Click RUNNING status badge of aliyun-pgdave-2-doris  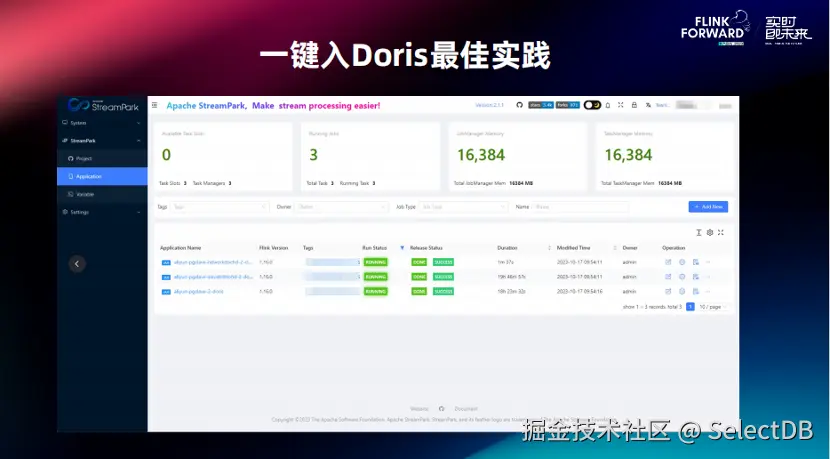pyautogui.click(x=375, y=291)
